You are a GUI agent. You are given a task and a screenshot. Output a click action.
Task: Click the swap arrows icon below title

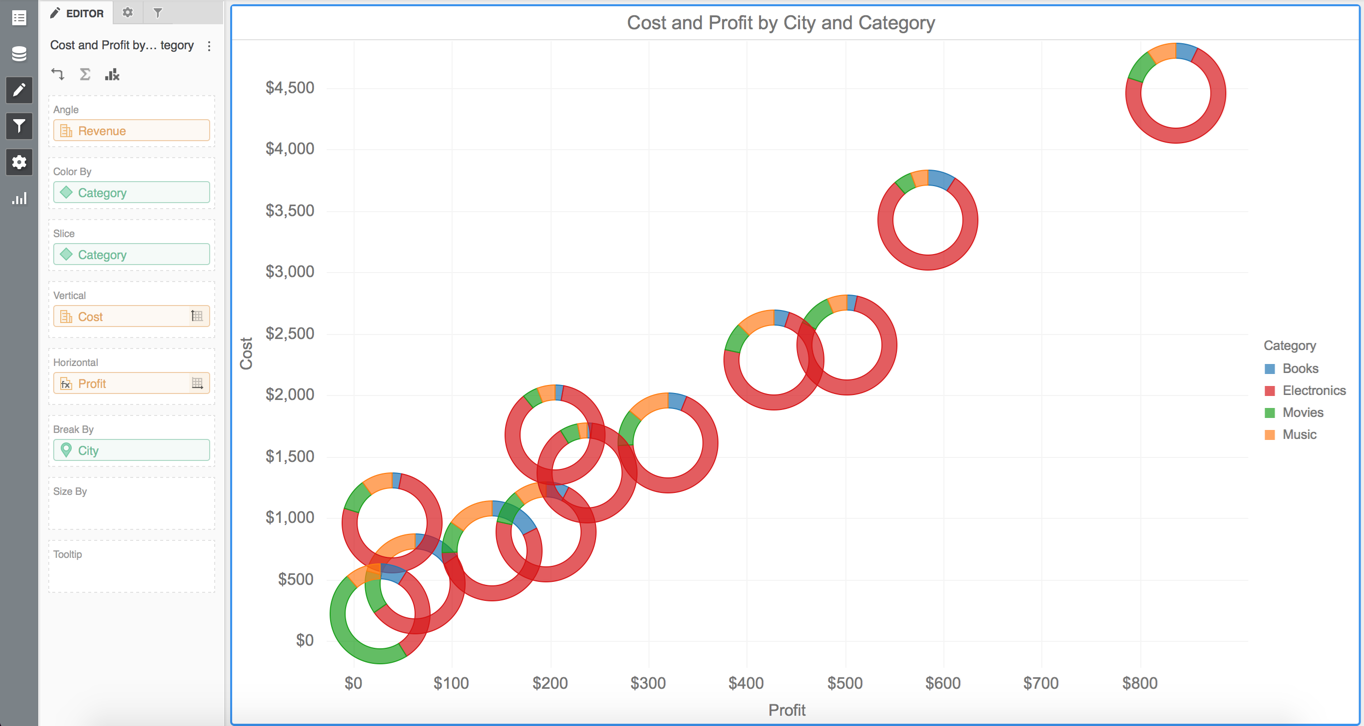click(x=58, y=75)
